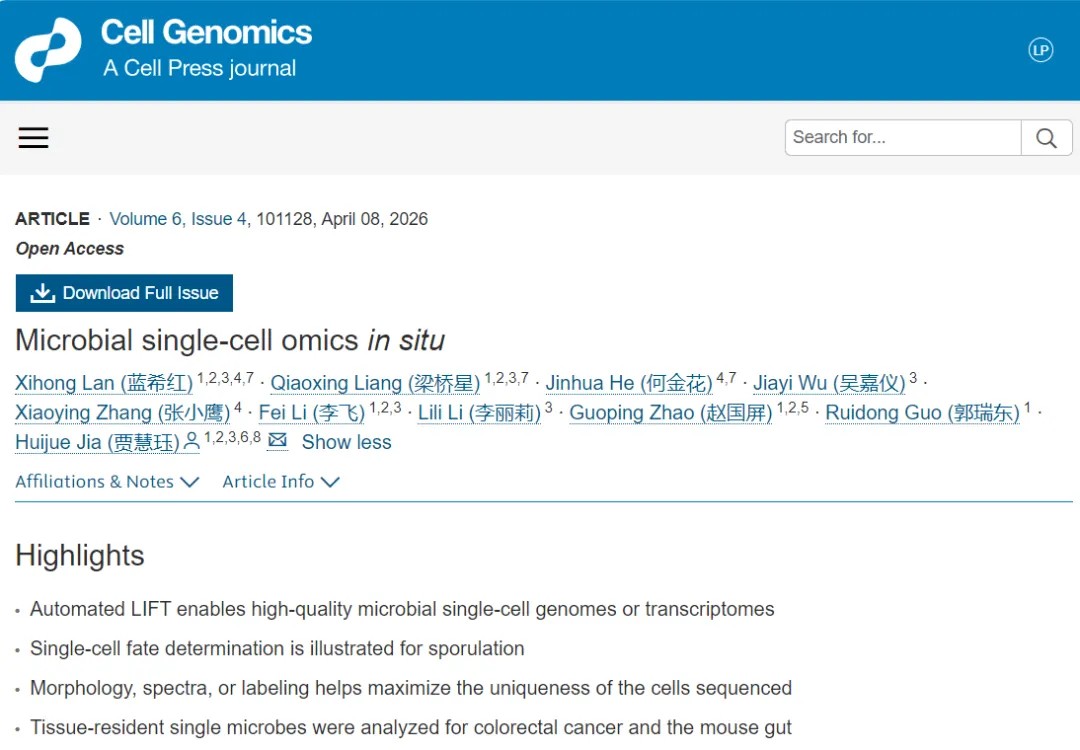Click the download arrow icon on Download Full Issue
Viewport: 1080px width, 750px height.
coord(42,292)
